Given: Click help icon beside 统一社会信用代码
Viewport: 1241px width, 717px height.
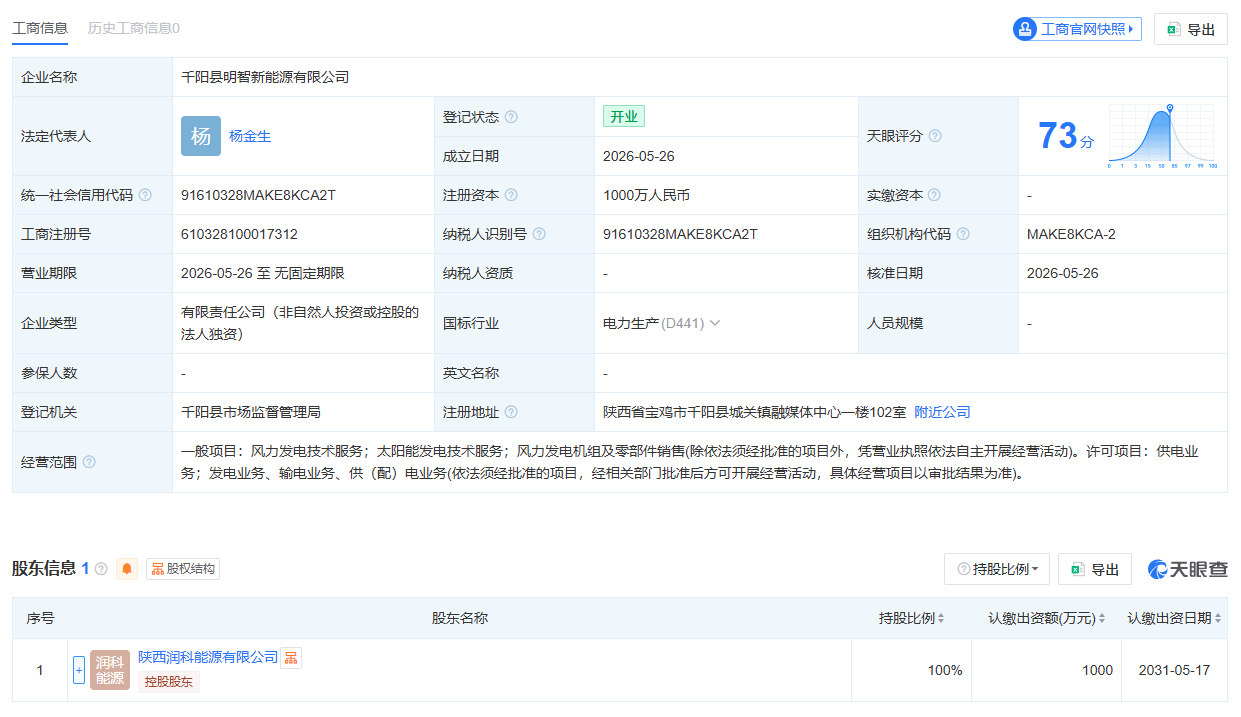Looking at the screenshot, I should pos(145,195).
